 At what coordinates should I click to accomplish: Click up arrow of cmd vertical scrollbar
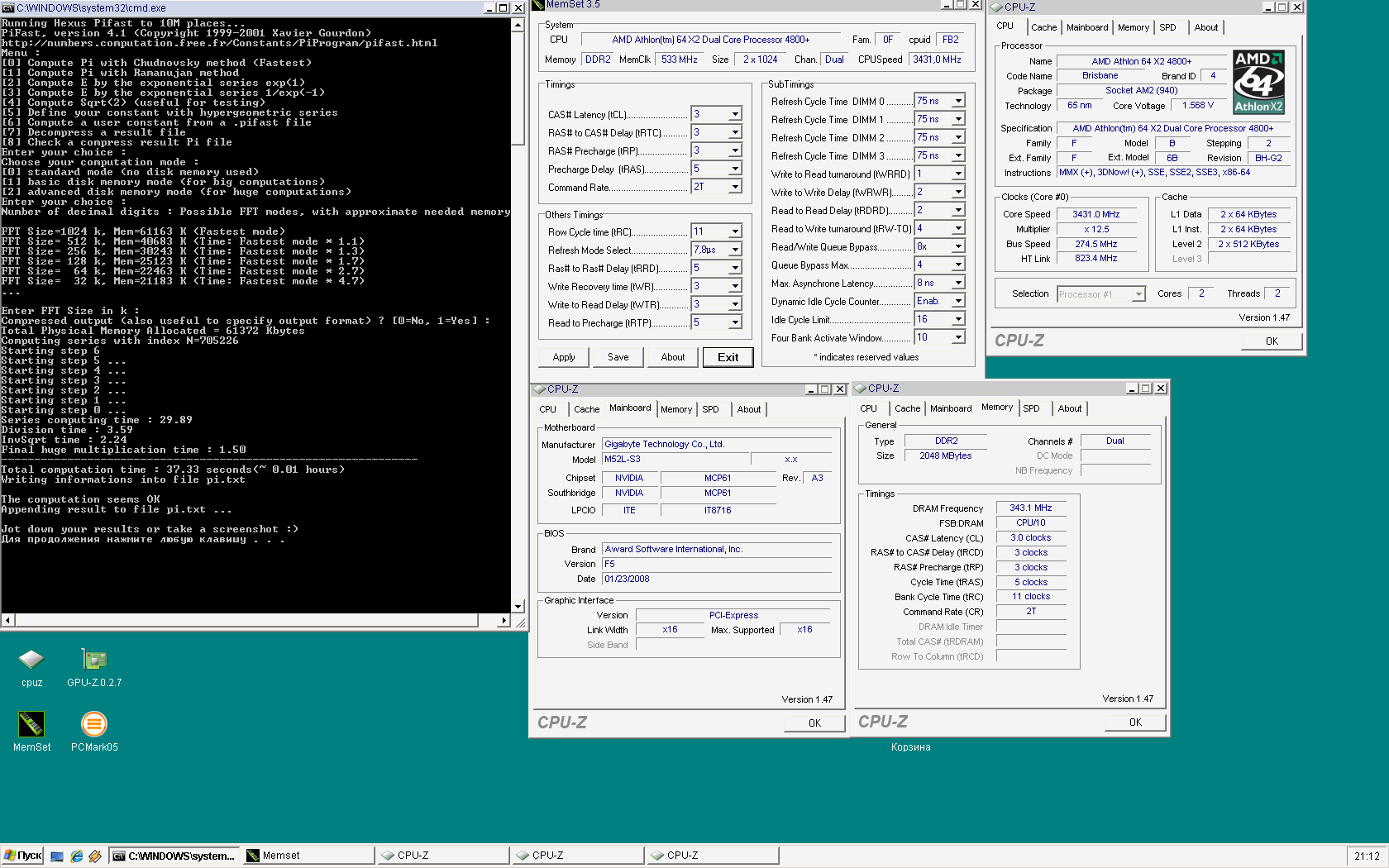pos(518,24)
